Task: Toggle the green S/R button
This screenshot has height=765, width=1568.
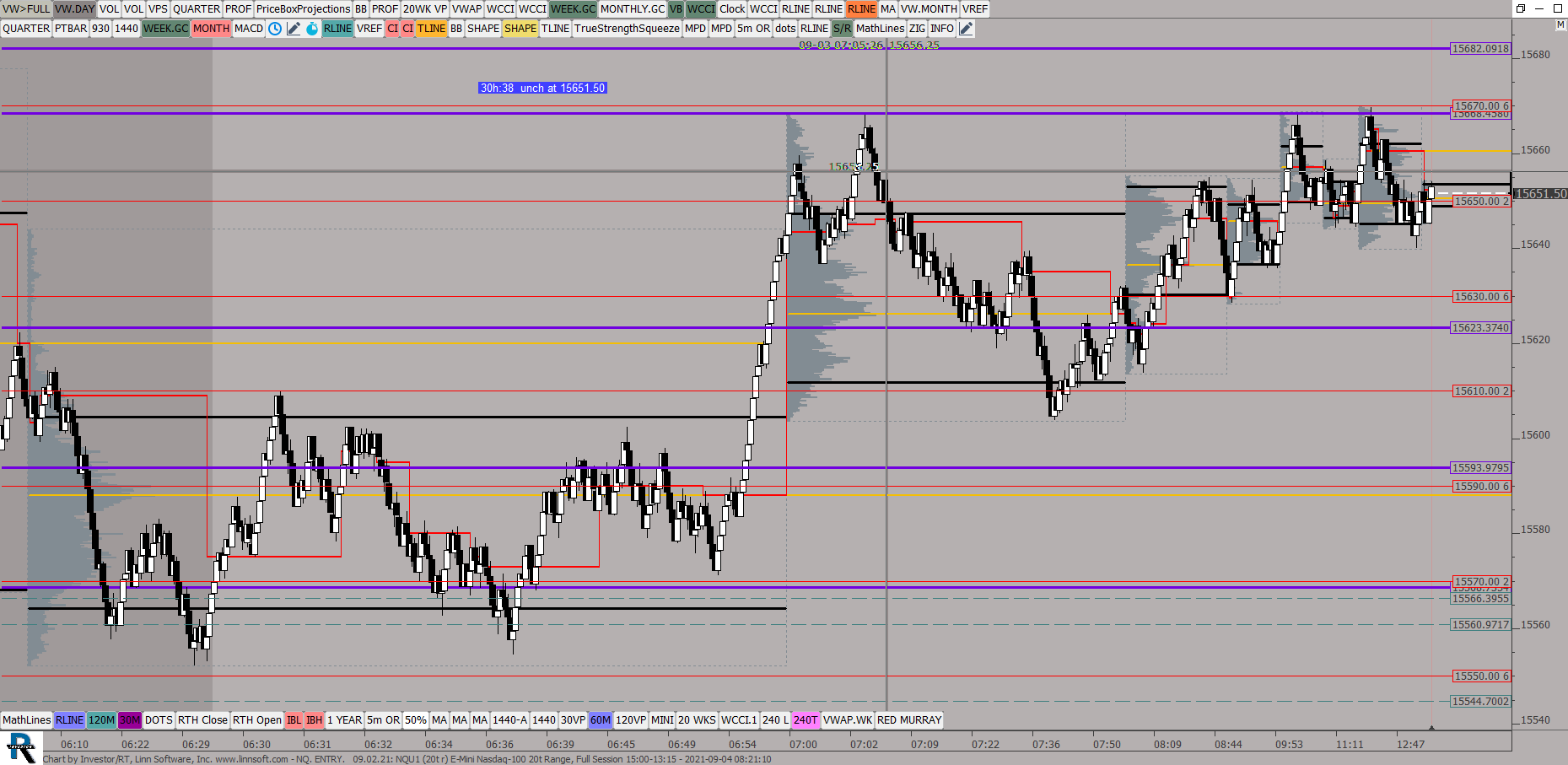Action: click(x=842, y=29)
